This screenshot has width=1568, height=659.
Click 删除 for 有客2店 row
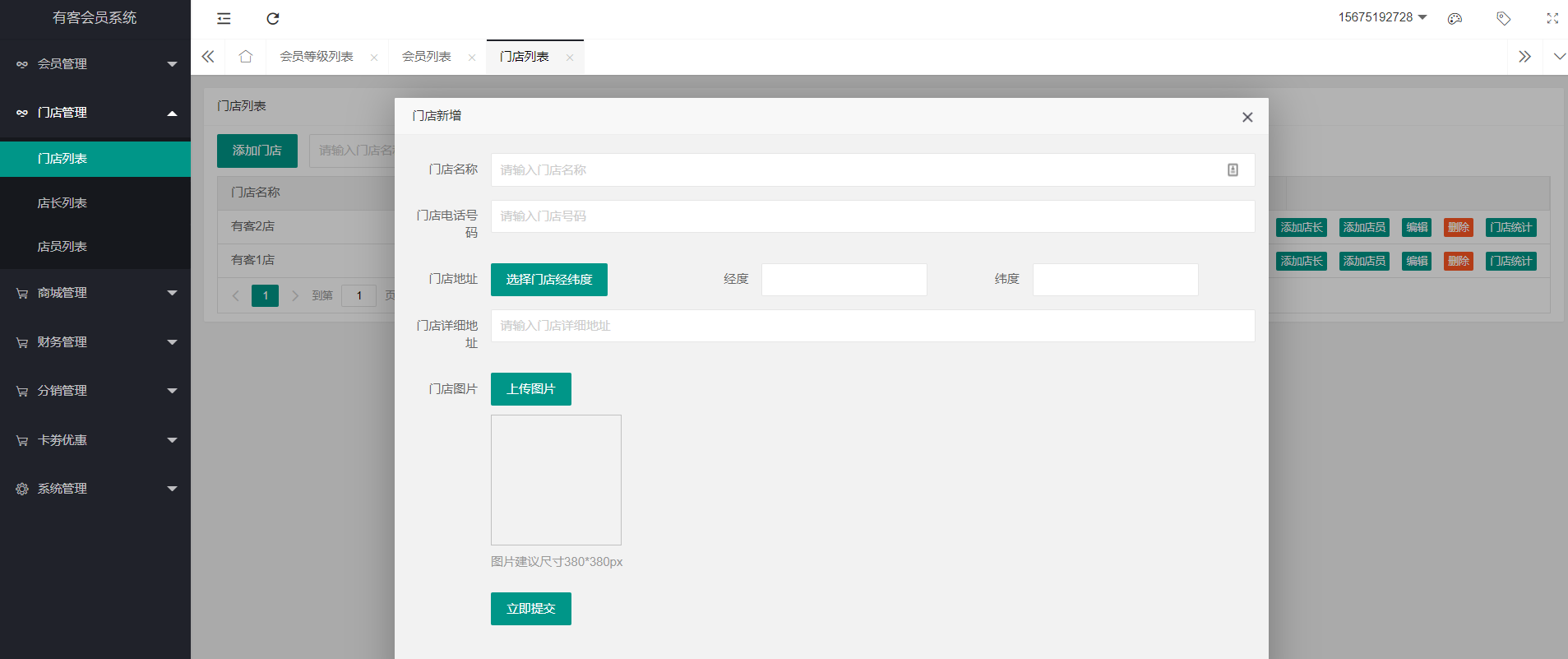click(1459, 228)
